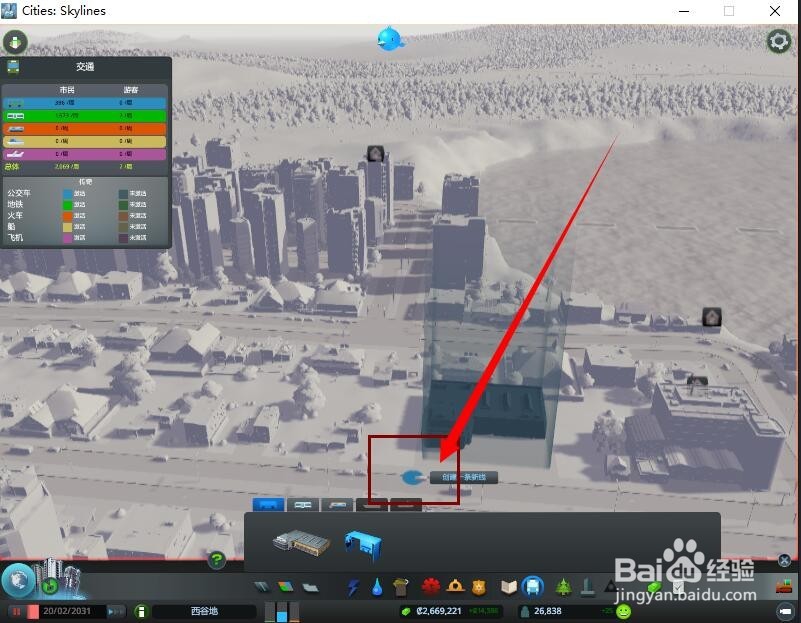This screenshot has width=801, height=623.
Task: Click the green active metro legend swatch
Action: [x=67, y=205]
